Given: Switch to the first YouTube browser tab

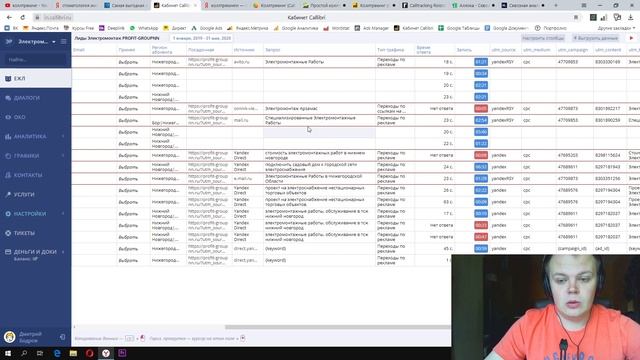Looking at the screenshot, I should pos(25,5).
